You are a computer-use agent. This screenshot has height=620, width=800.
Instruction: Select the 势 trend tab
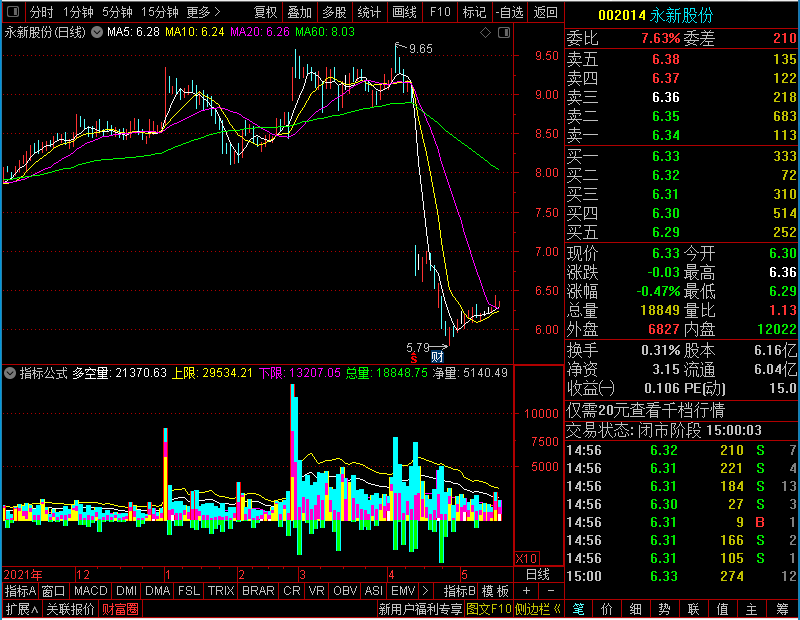(664, 609)
